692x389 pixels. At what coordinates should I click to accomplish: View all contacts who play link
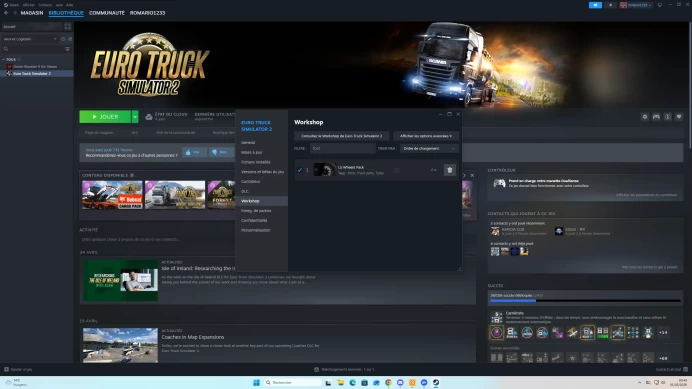[x=649, y=267]
